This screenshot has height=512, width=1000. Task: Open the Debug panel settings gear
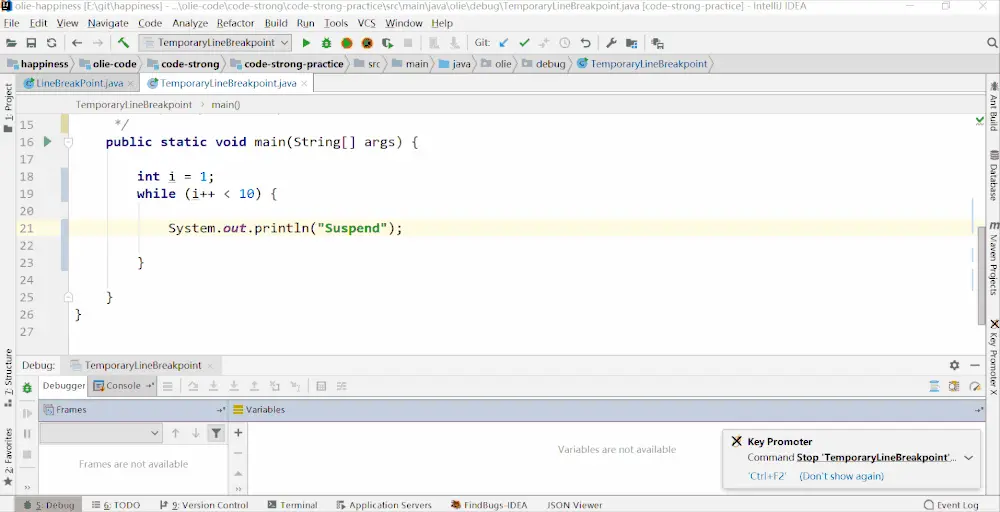[x=954, y=365]
